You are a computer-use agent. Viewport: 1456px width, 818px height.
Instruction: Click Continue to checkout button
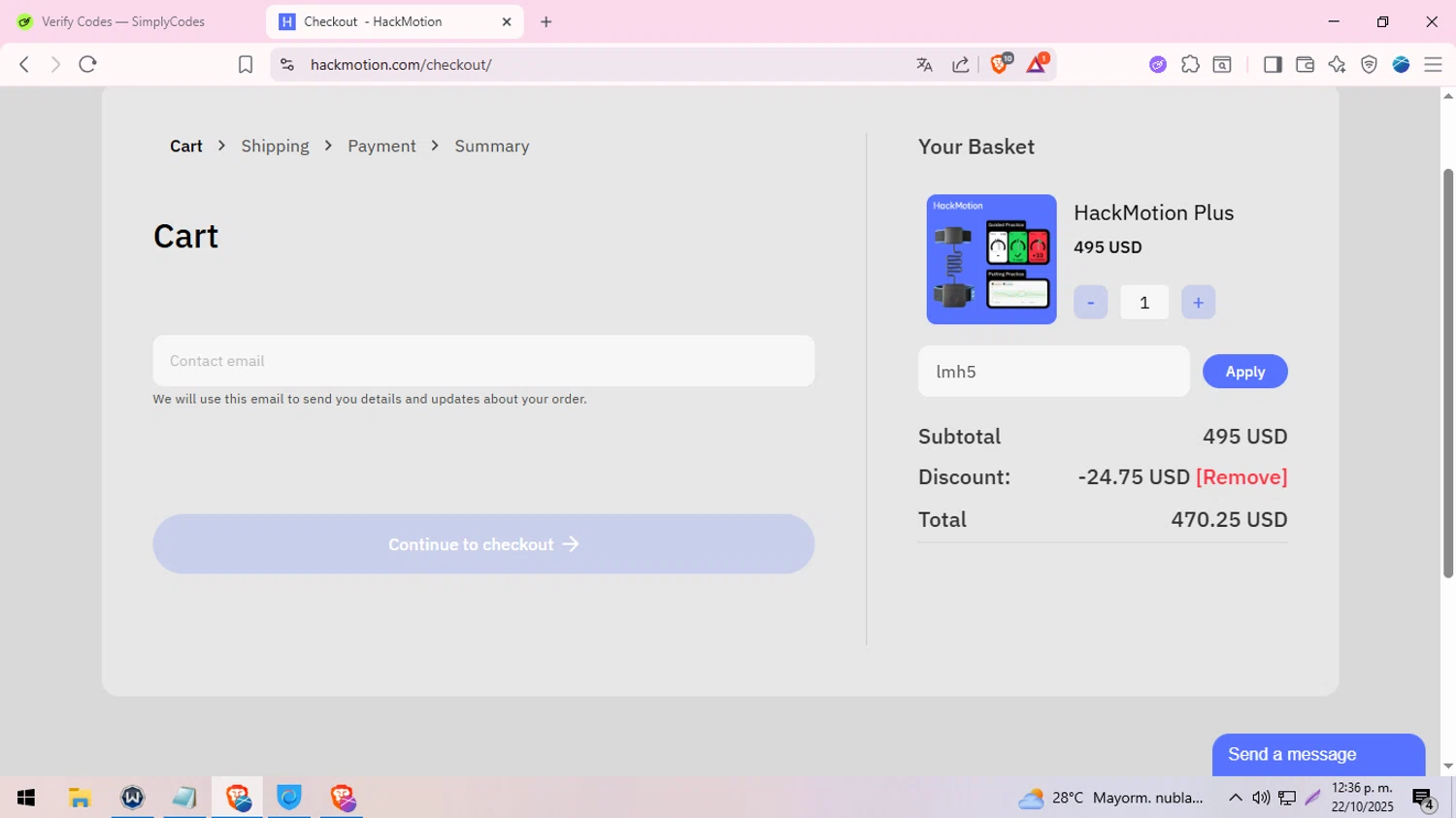tap(483, 544)
